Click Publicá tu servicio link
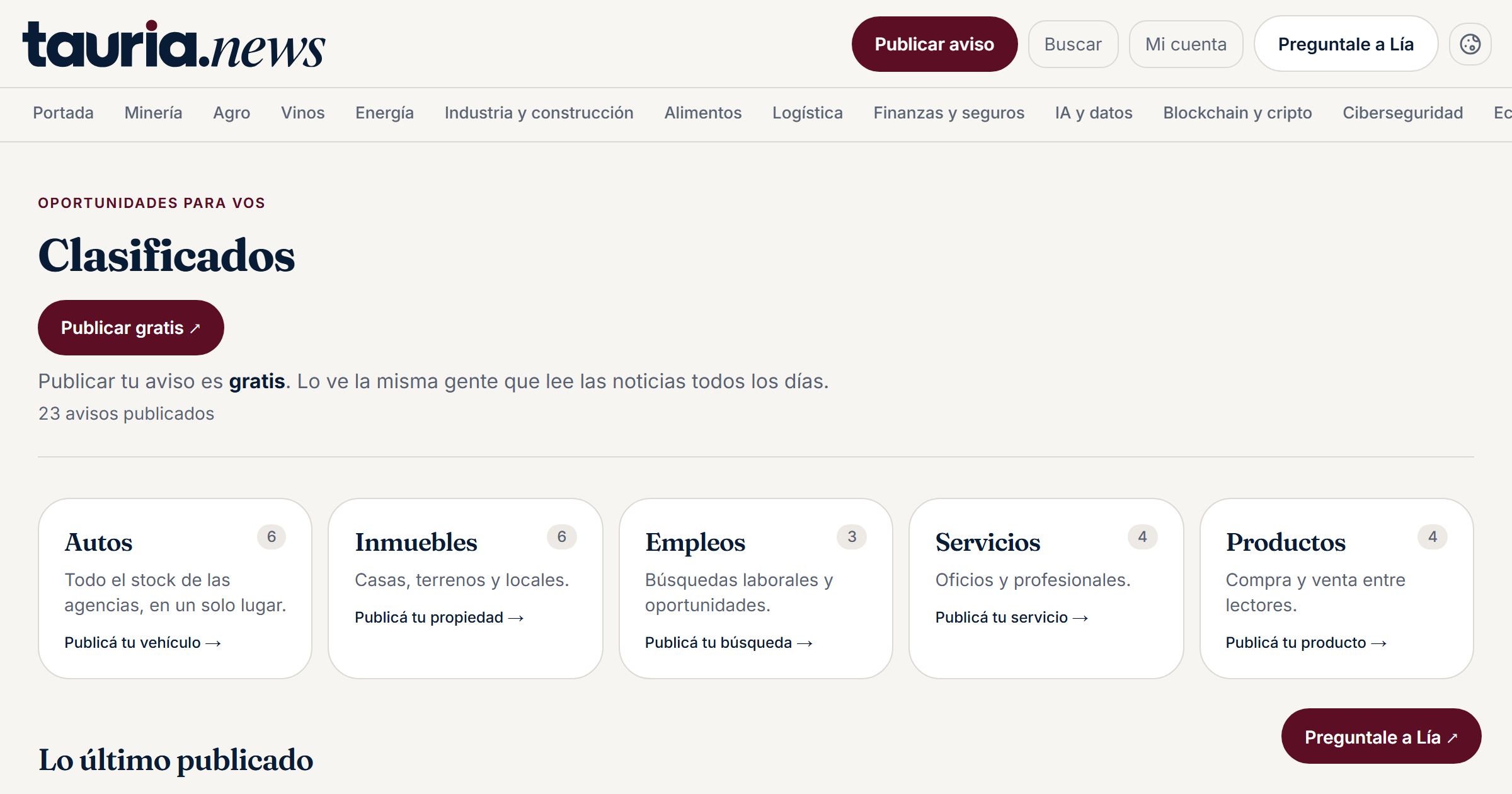The image size is (1512, 794). coord(1012,618)
